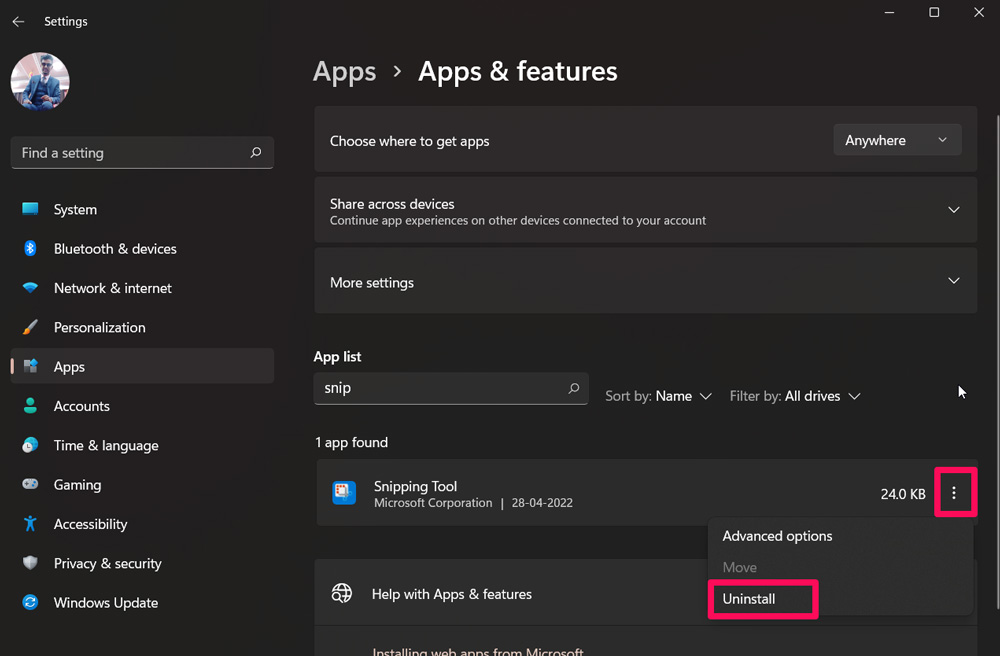1000x656 pixels.
Task: Open the Anywhere dropdown for app sources
Action: 897,141
